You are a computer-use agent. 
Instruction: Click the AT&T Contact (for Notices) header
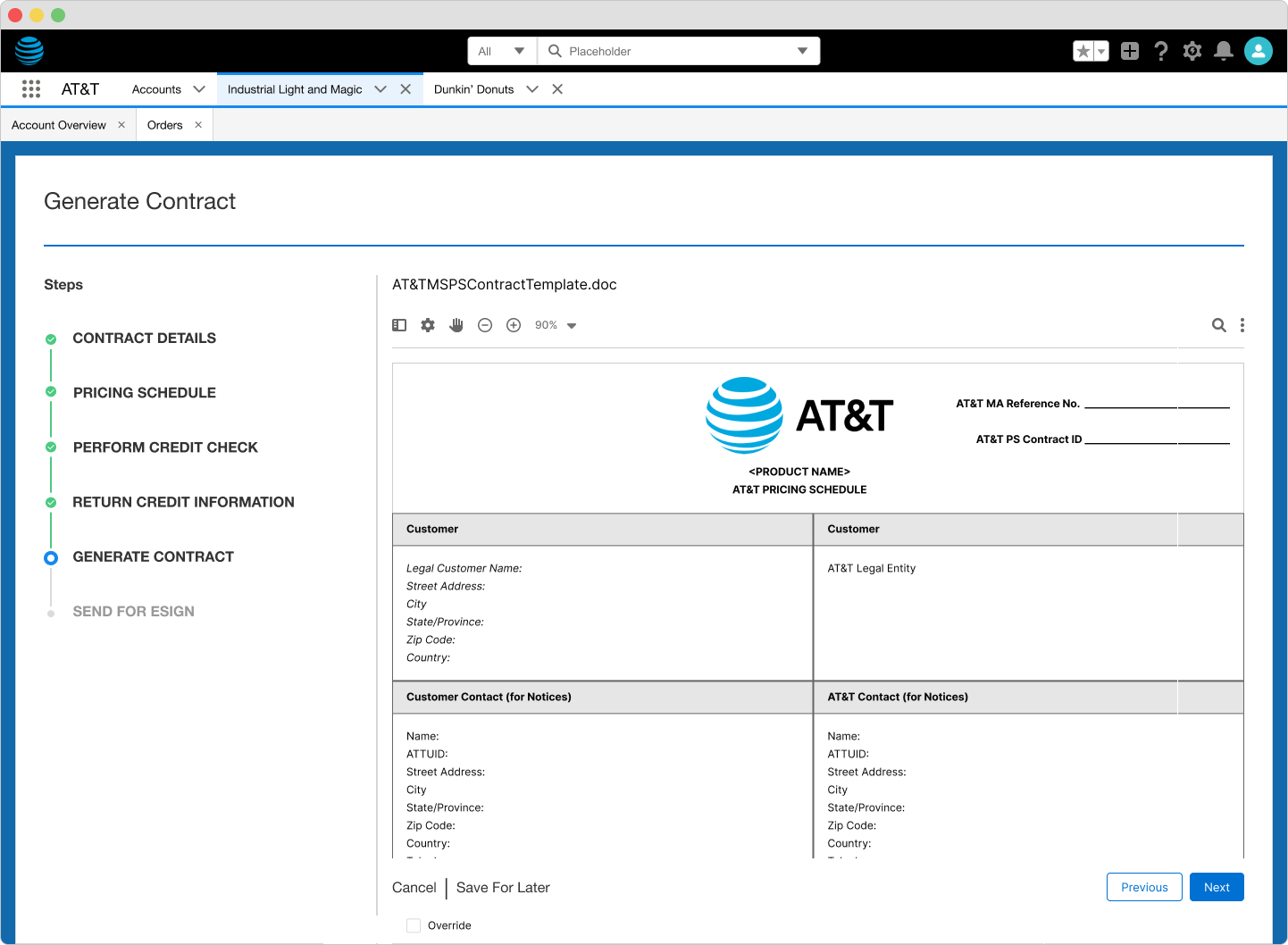click(898, 697)
